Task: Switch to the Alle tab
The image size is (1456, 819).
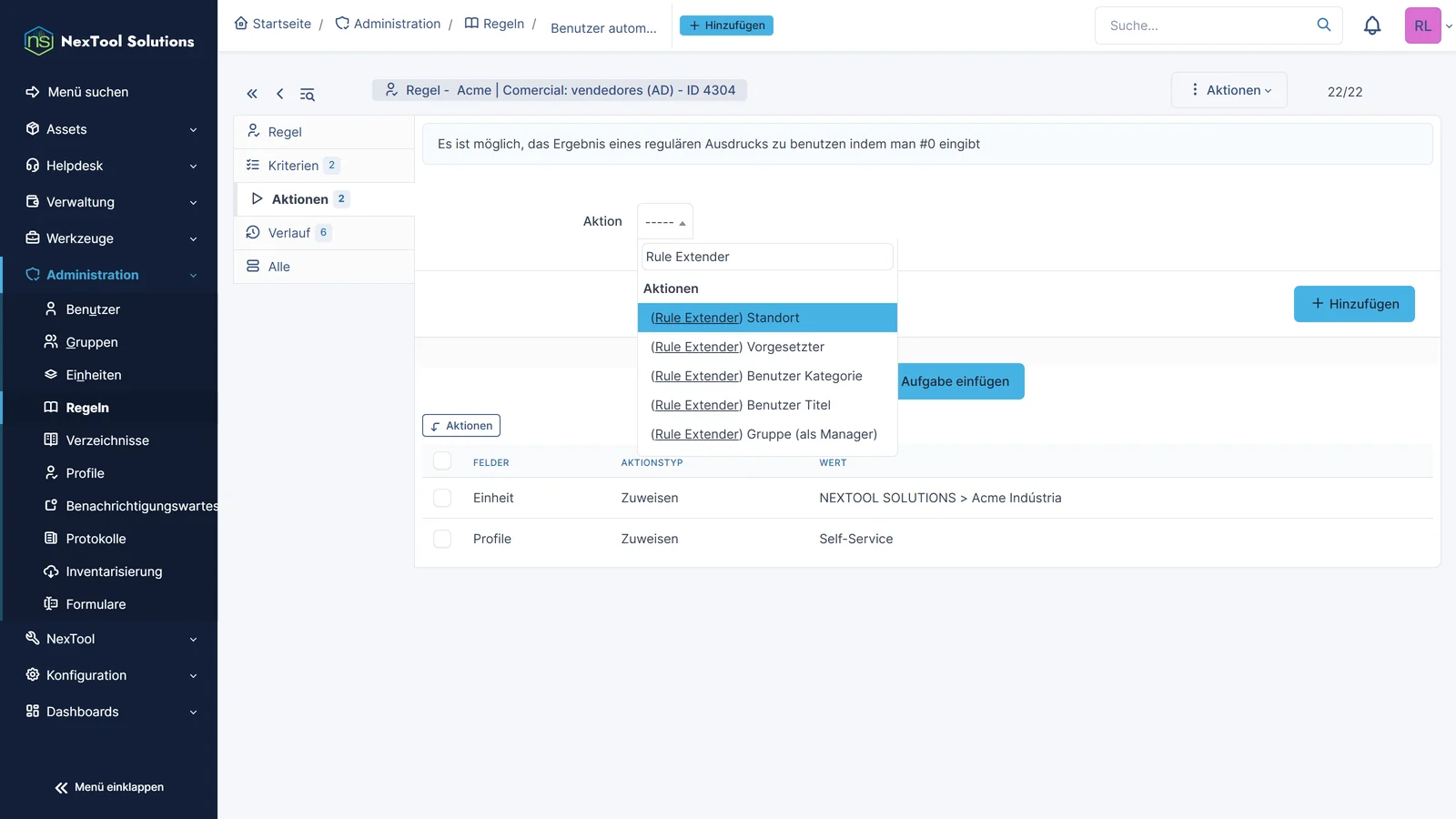Action: coord(324,267)
